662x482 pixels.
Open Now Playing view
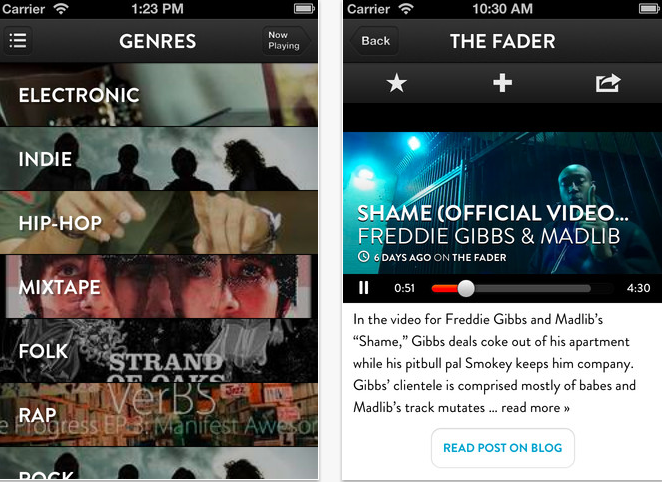pyautogui.click(x=286, y=41)
